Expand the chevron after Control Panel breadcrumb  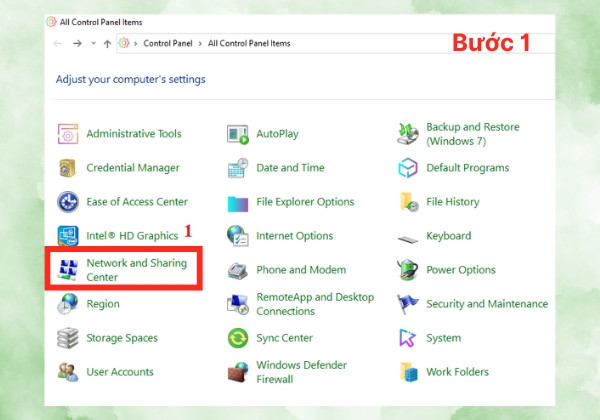tap(200, 44)
